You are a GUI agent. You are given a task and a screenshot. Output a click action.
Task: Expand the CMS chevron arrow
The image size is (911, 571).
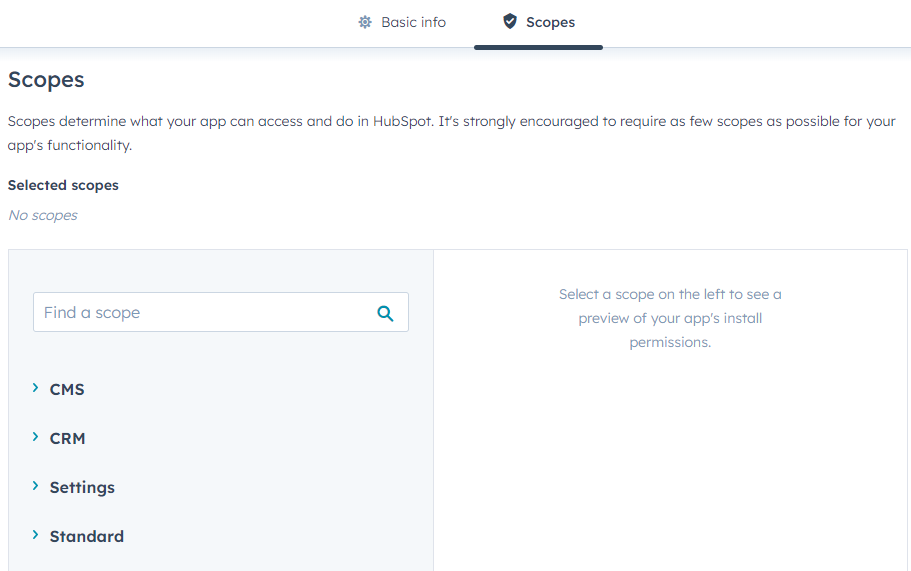point(35,388)
